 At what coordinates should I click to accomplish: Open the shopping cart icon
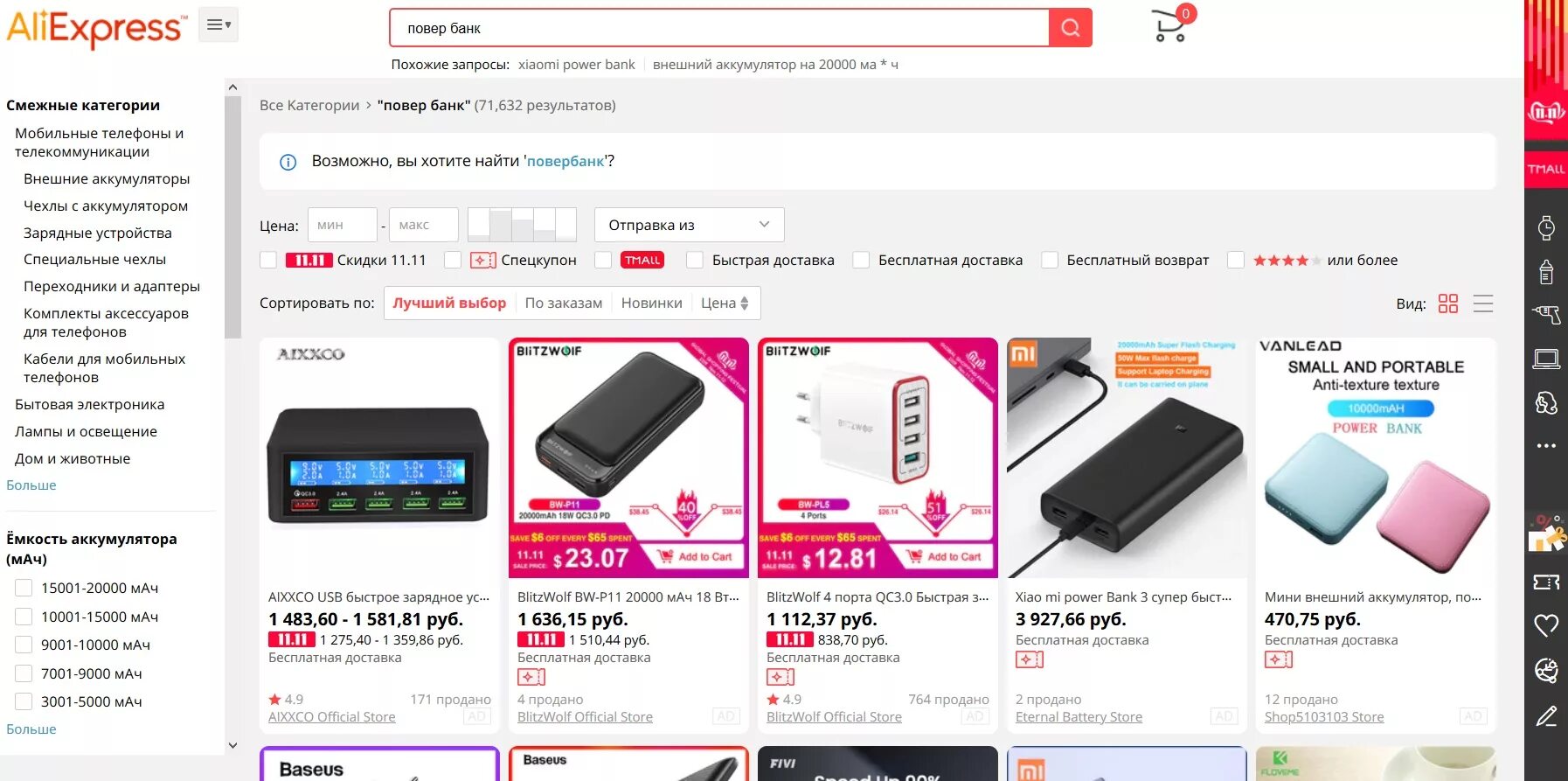tap(1169, 26)
